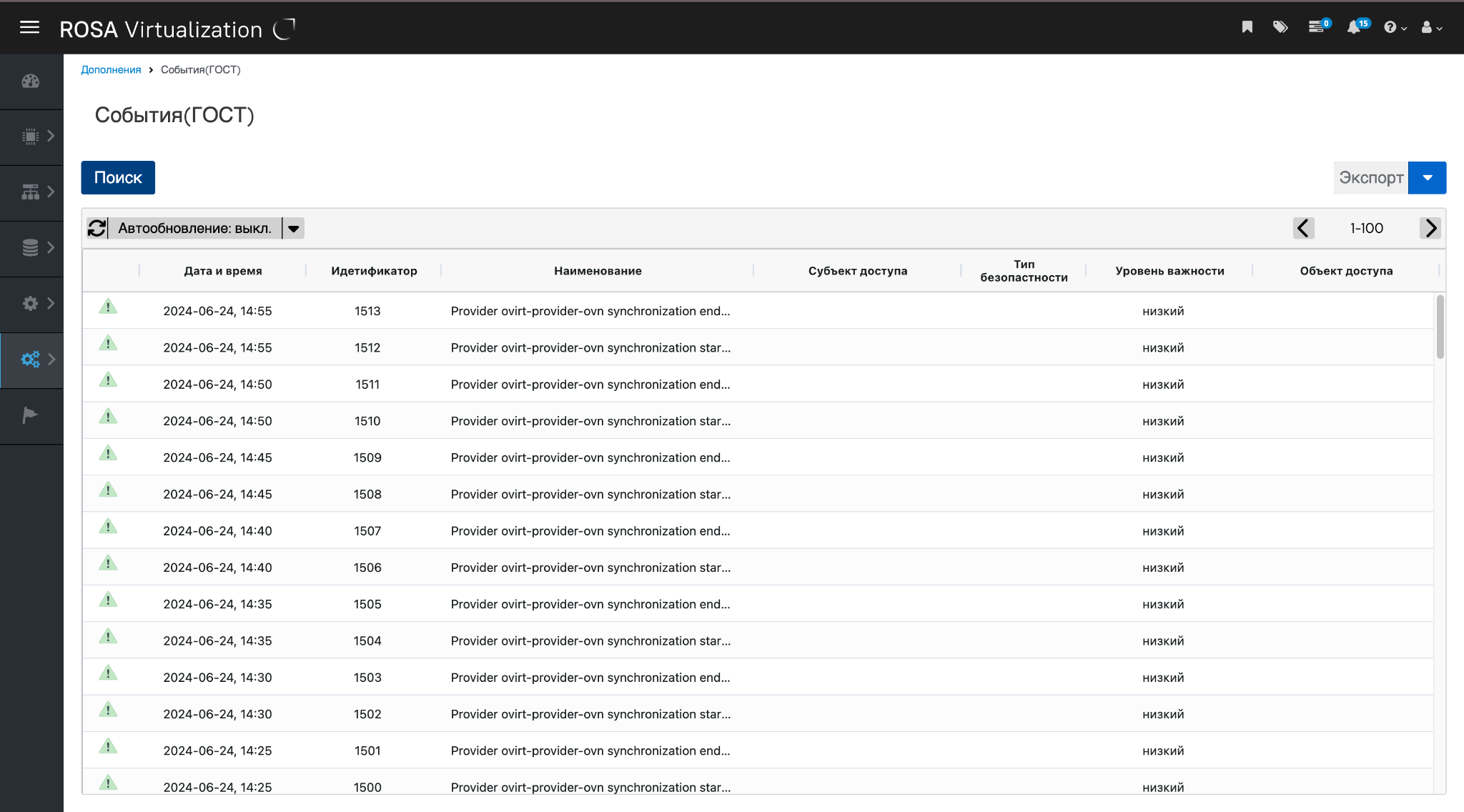Screen dimensions: 1464x812
Task: Click the Поиск button
Action: [118, 177]
